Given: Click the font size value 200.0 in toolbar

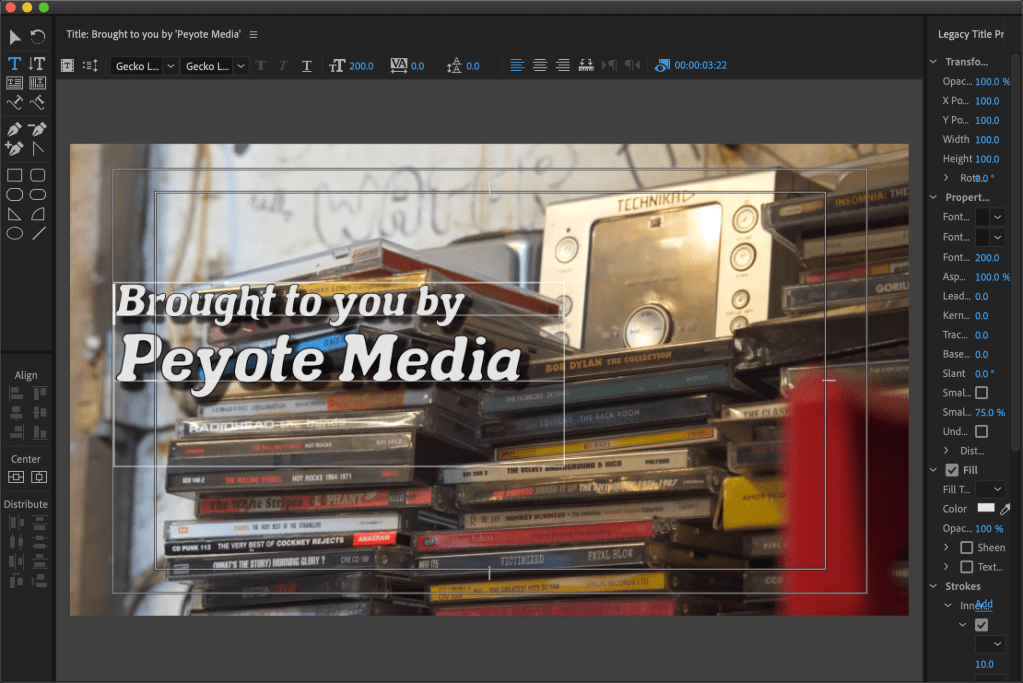Looking at the screenshot, I should pos(361,66).
